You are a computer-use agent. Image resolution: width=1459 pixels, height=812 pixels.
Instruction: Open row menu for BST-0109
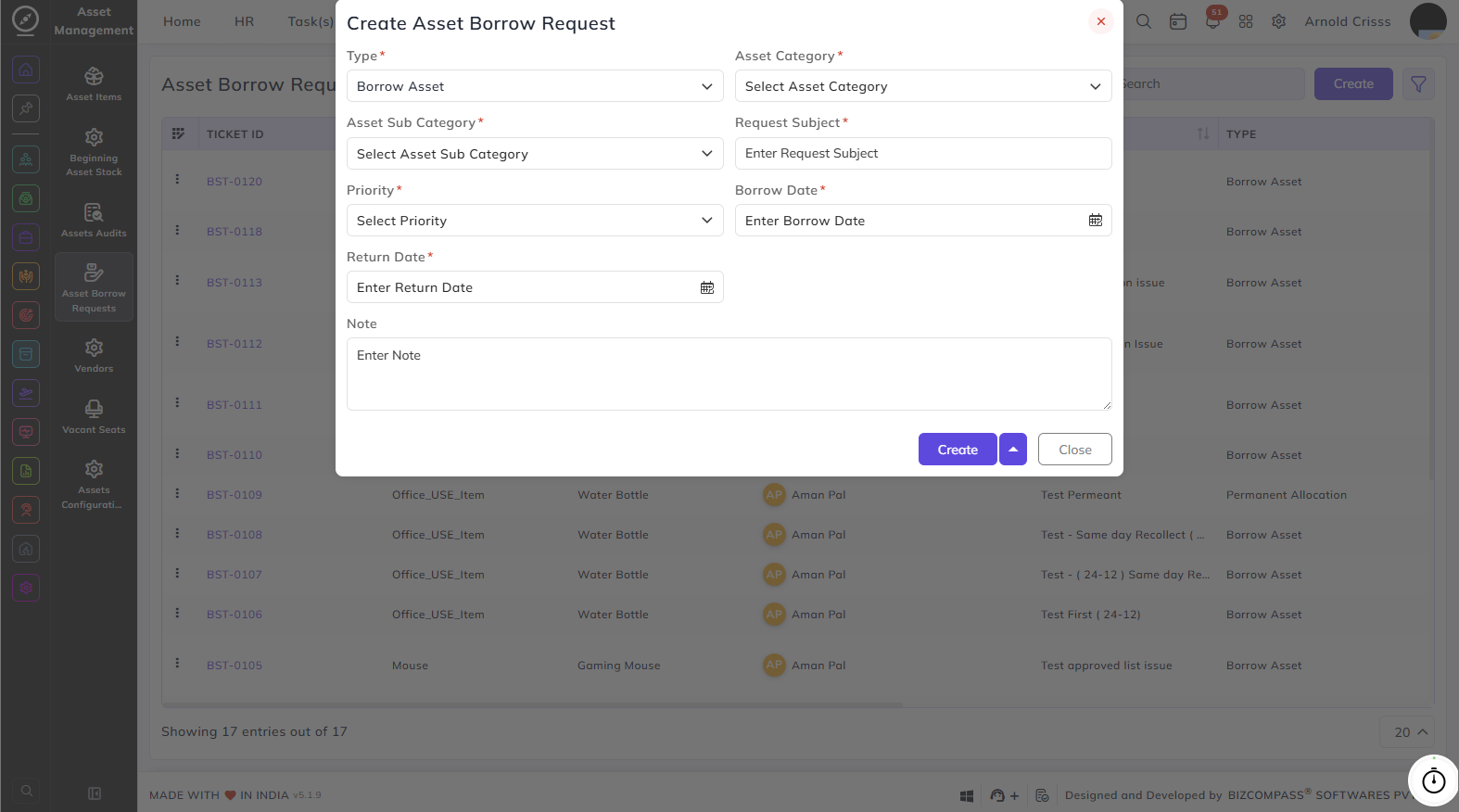pos(177,493)
